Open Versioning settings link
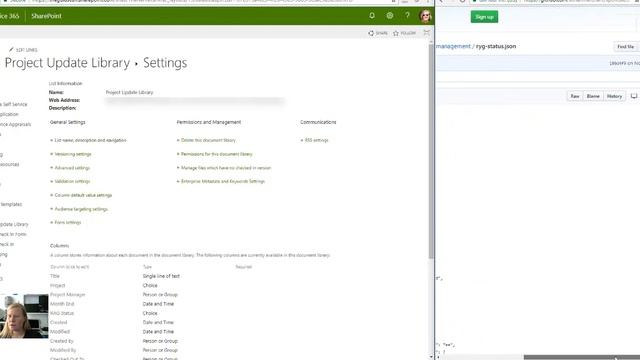This screenshot has height=360, width=640. pos(73,154)
